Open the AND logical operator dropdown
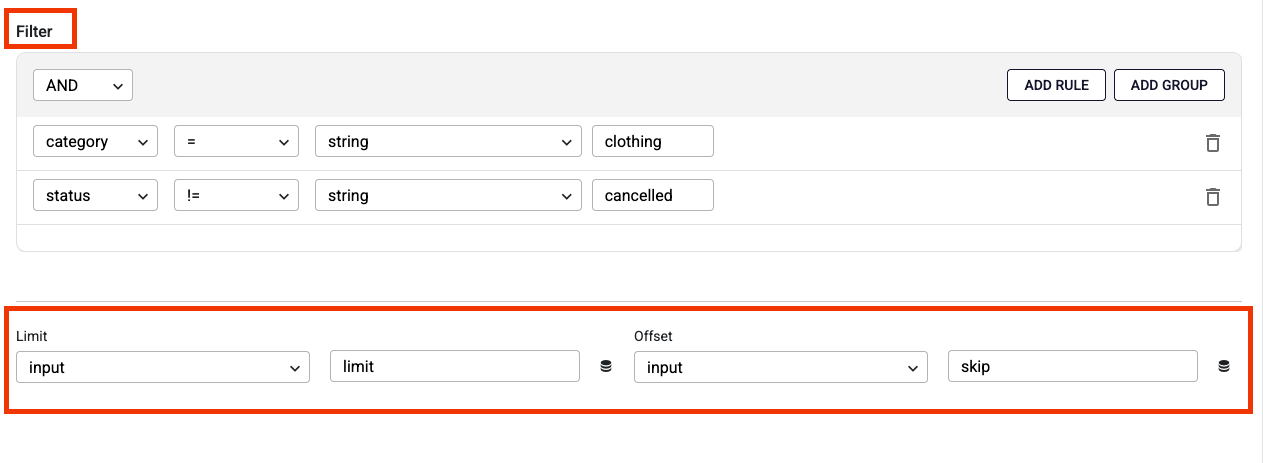 [x=83, y=86]
